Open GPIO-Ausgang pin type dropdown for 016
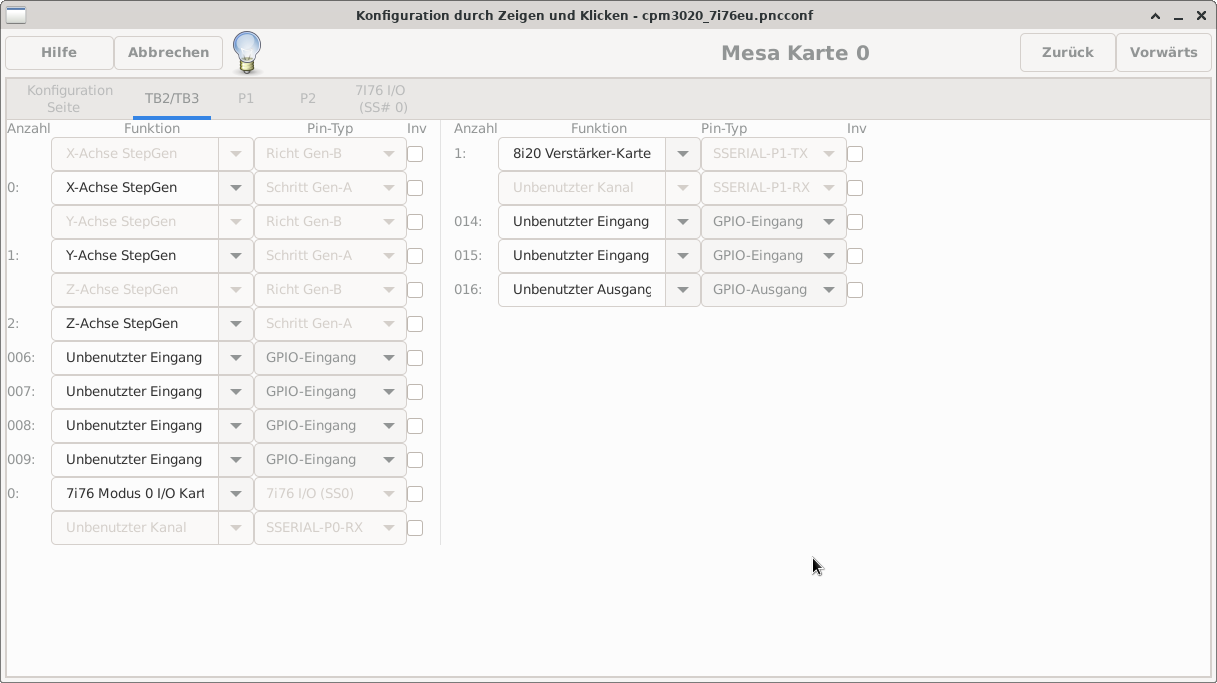 (x=829, y=290)
